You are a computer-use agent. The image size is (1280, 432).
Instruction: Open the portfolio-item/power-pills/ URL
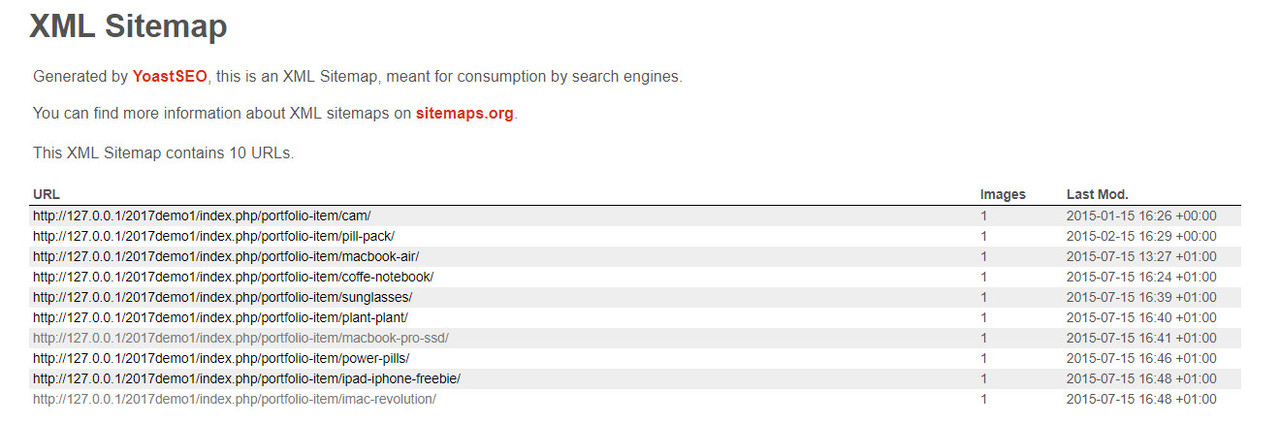(221, 358)
